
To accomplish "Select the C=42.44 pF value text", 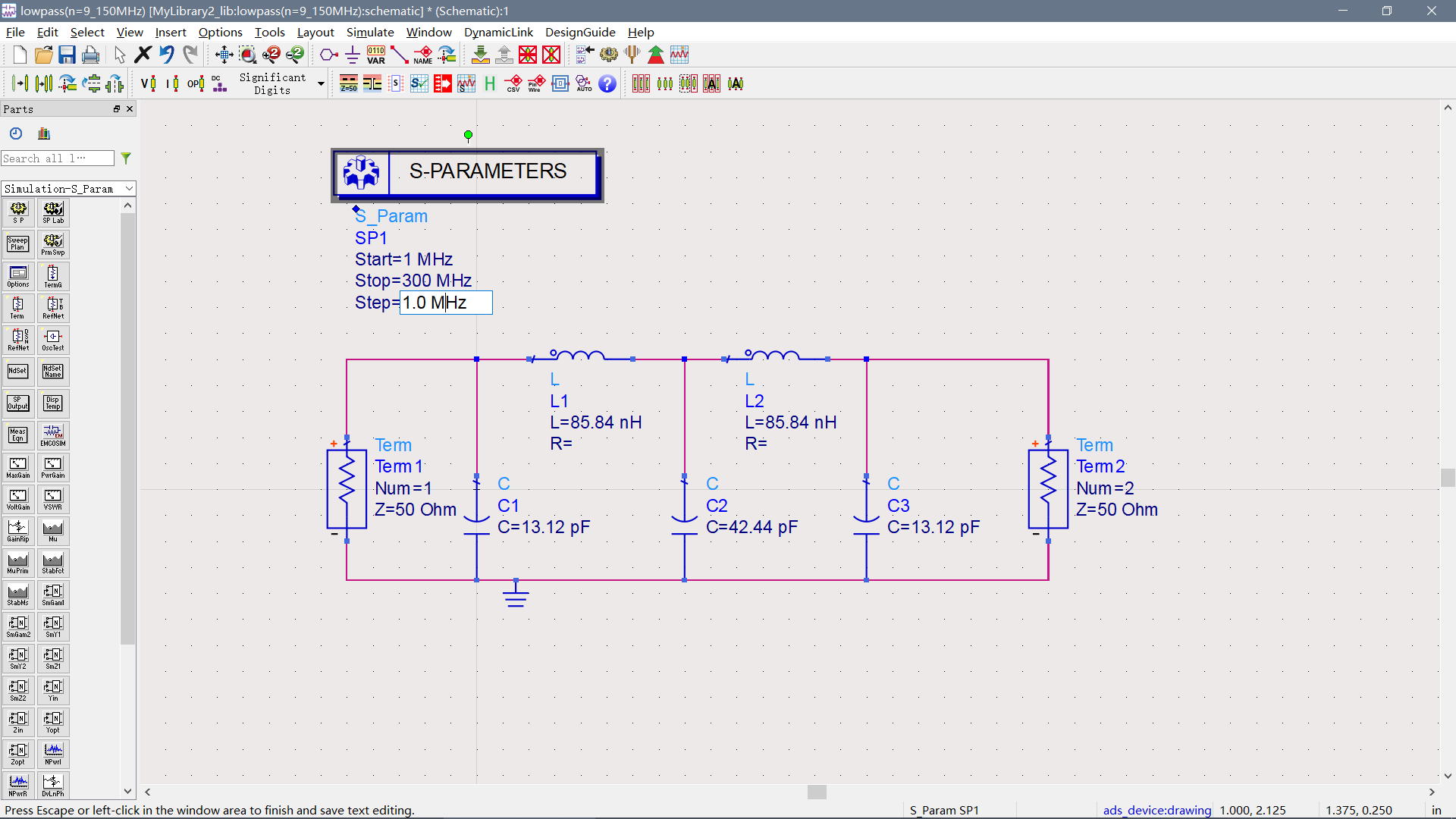I will [x=752, y=527].
